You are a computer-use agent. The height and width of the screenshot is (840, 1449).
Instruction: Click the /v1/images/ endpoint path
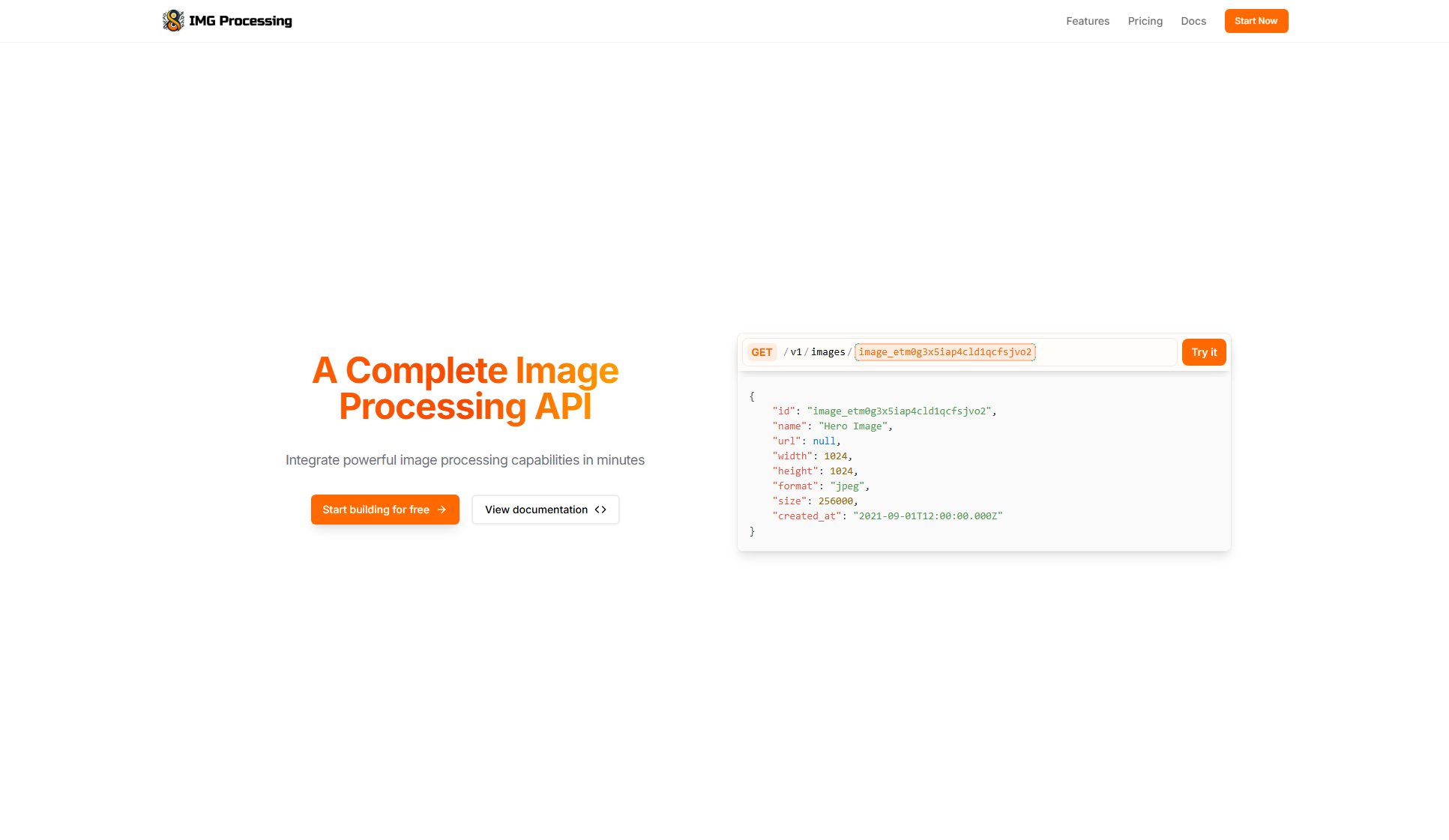(x=817, y=352)
